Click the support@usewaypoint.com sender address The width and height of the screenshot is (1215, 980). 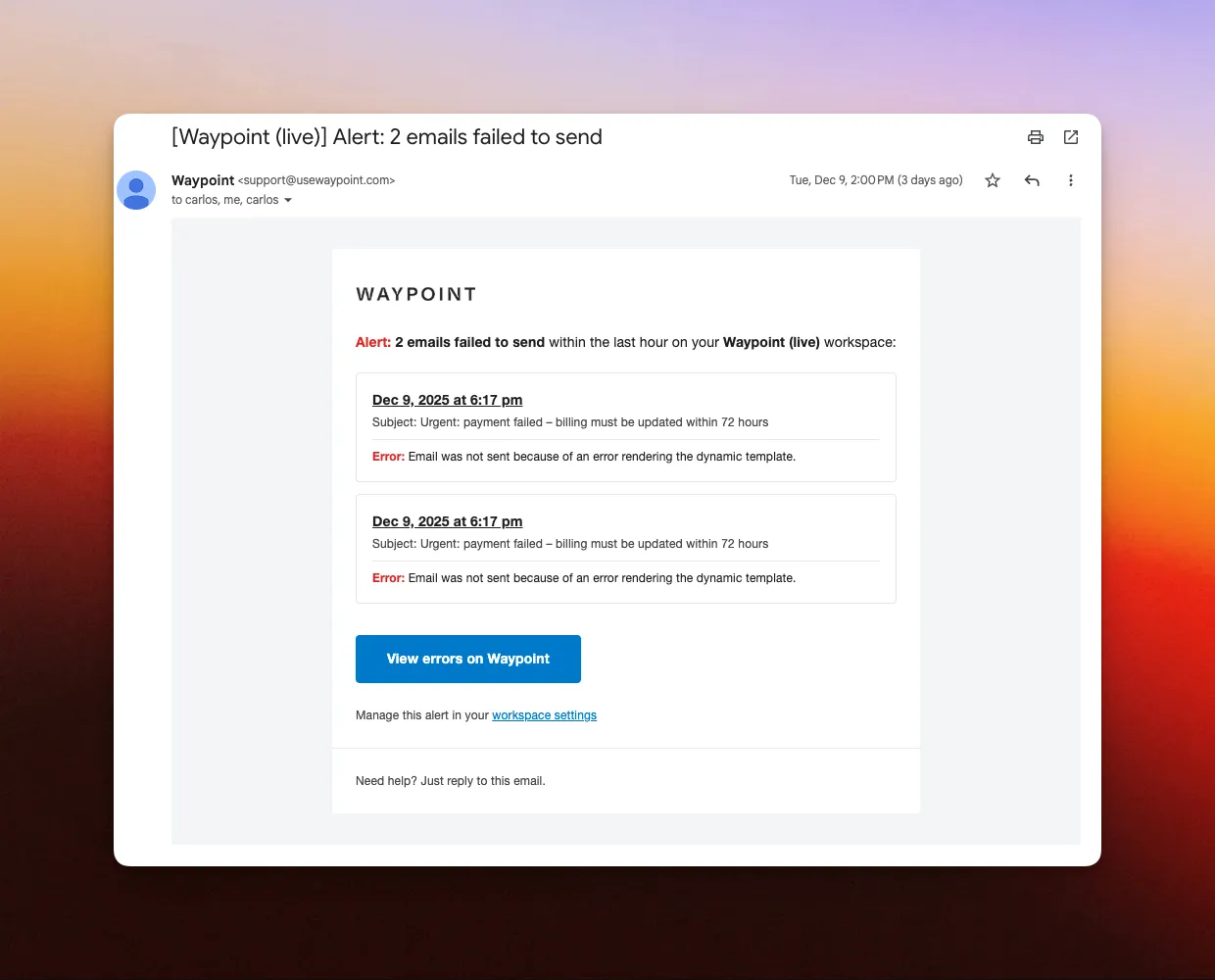click(316, 180)
